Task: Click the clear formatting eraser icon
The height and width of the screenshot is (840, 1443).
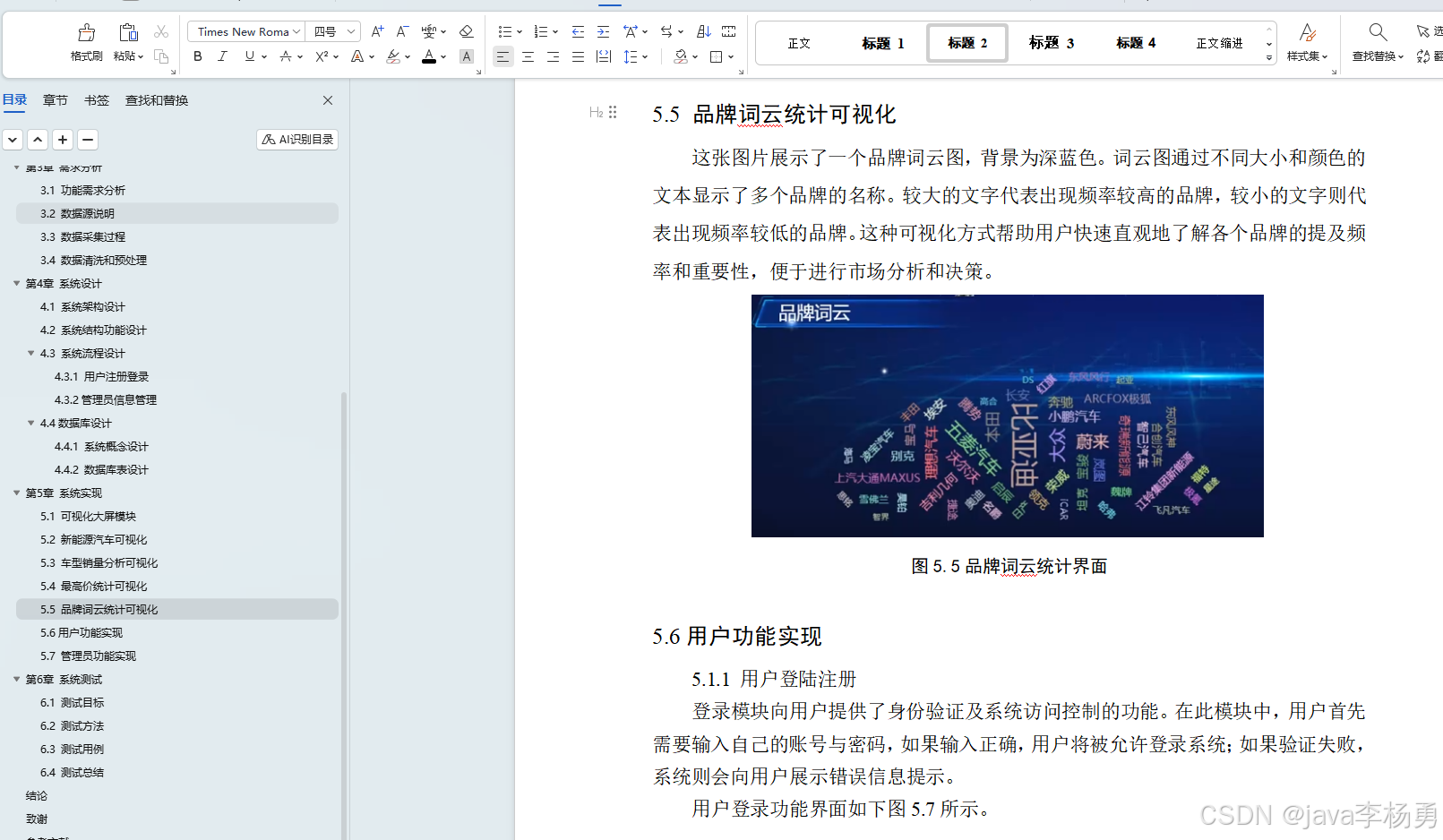Action: pyautogui.click(x=466, y=31)
